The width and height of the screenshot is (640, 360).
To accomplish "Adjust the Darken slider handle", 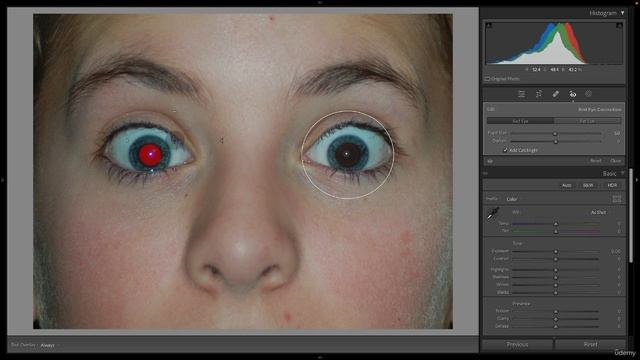I will click(556, 141).
